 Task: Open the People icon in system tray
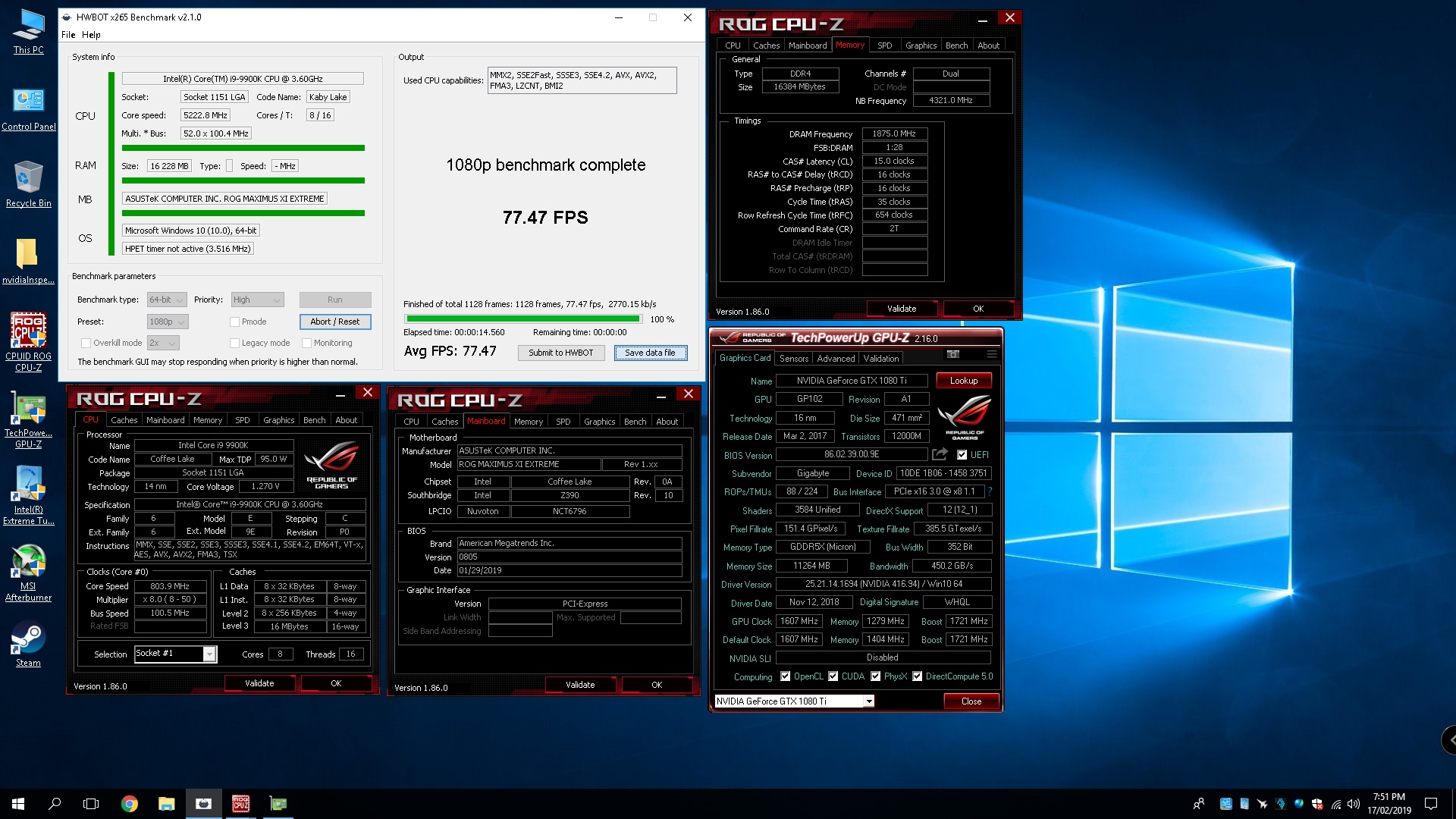[1198, 804]
